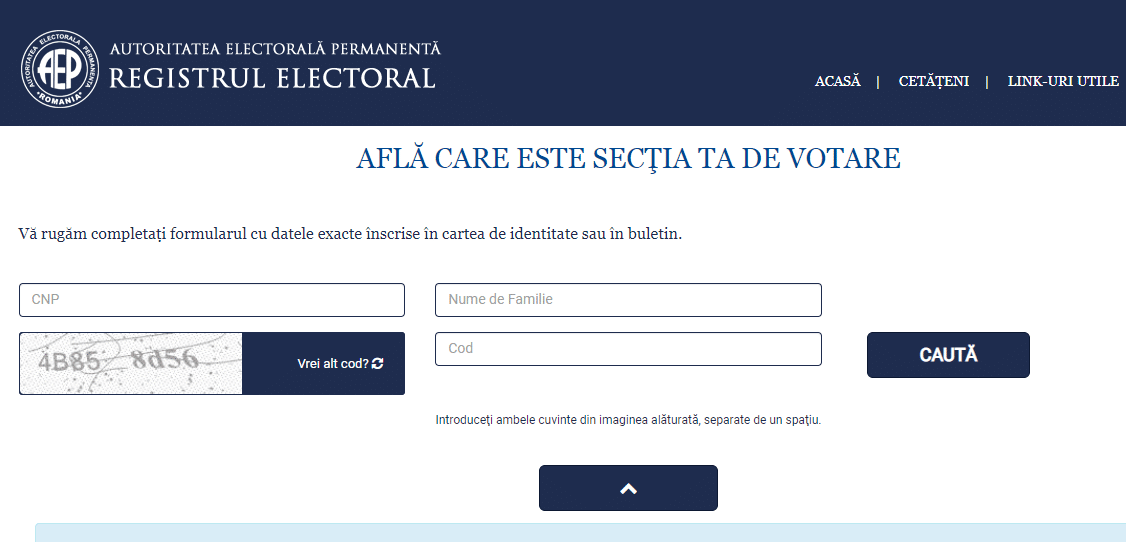
Task: Focus the CNP input field
Action: [x=212, y=300]
